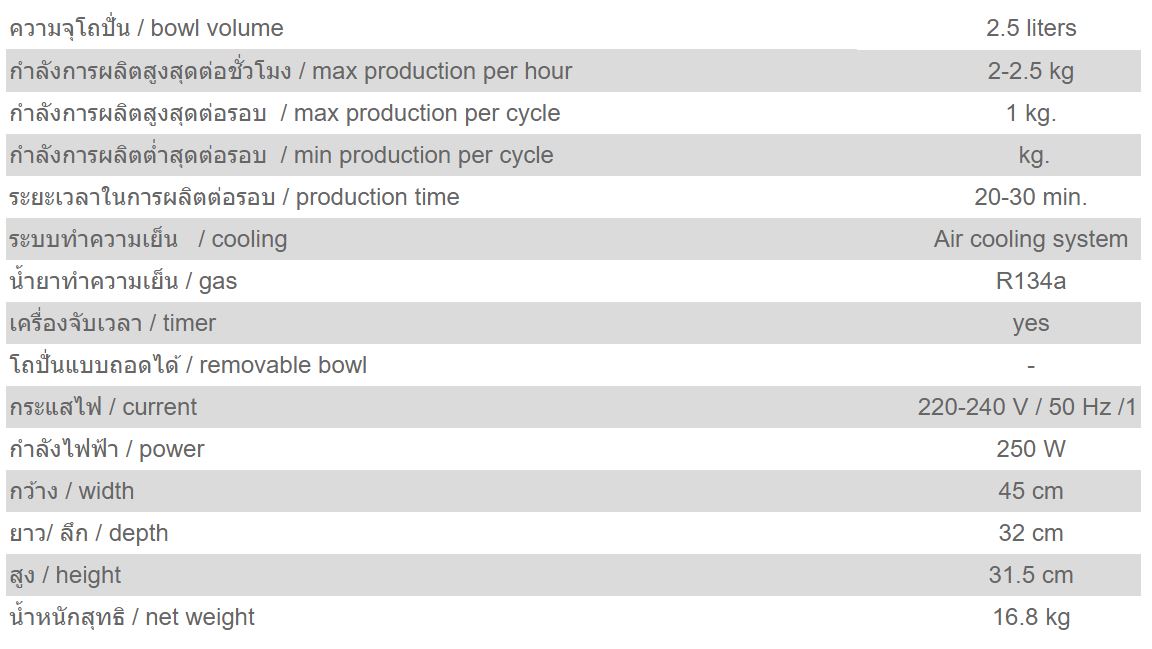1152x649 pixels.
Task: Select the "R134a" gas value
Action: tap(1031, 281)
